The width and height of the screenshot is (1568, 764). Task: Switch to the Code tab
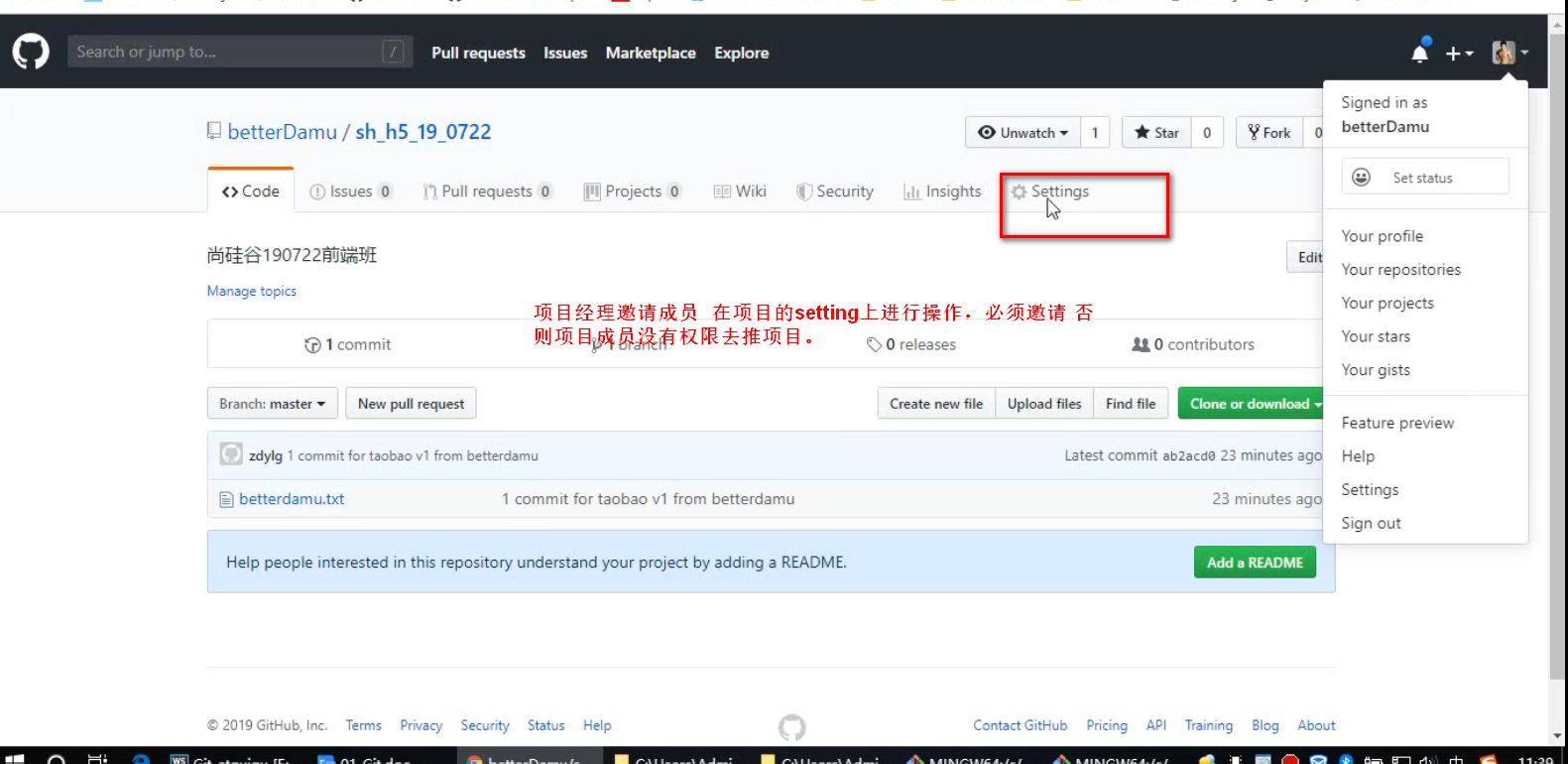251,191
